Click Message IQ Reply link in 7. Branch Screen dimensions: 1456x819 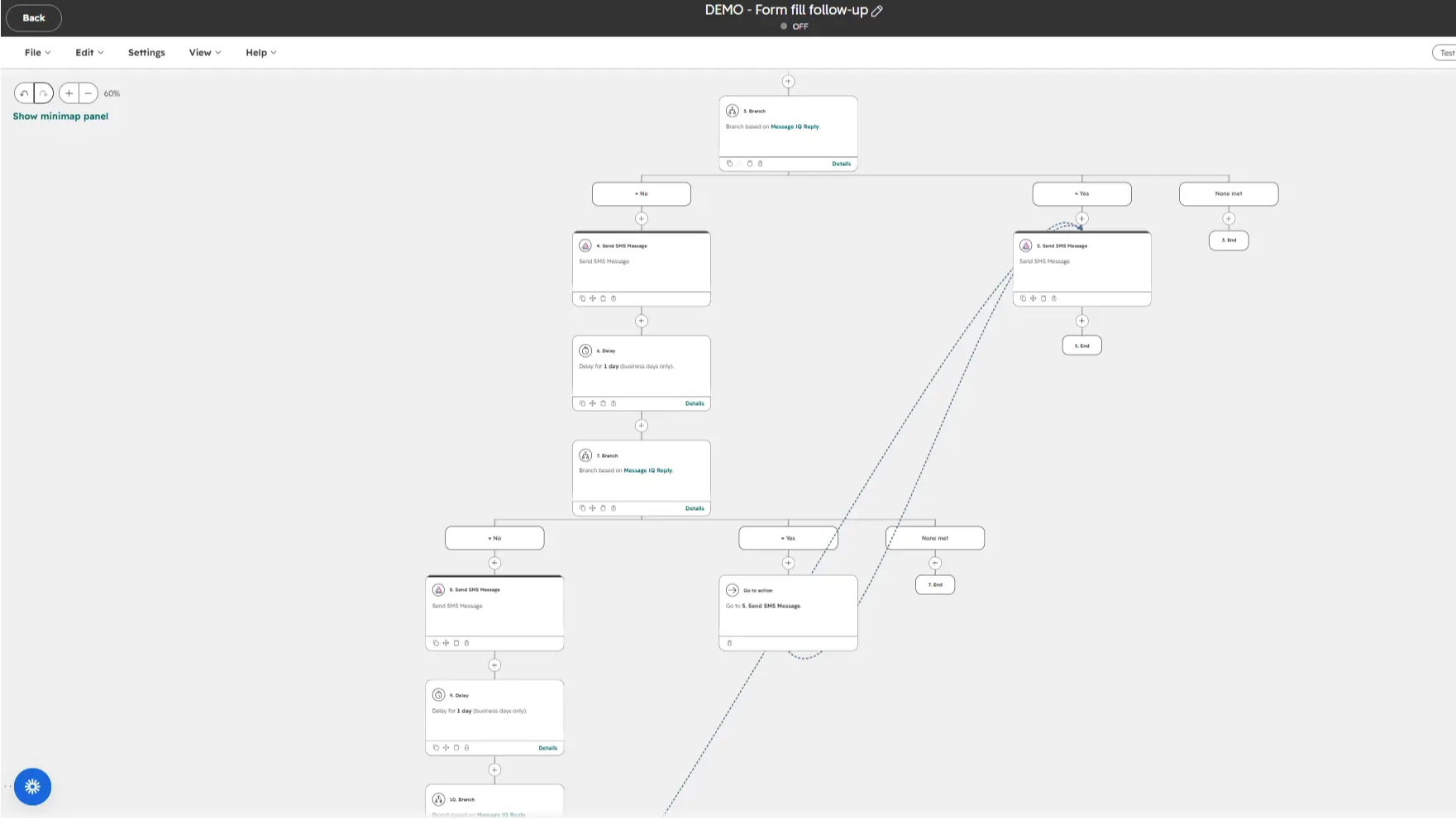tap(648, 470)
